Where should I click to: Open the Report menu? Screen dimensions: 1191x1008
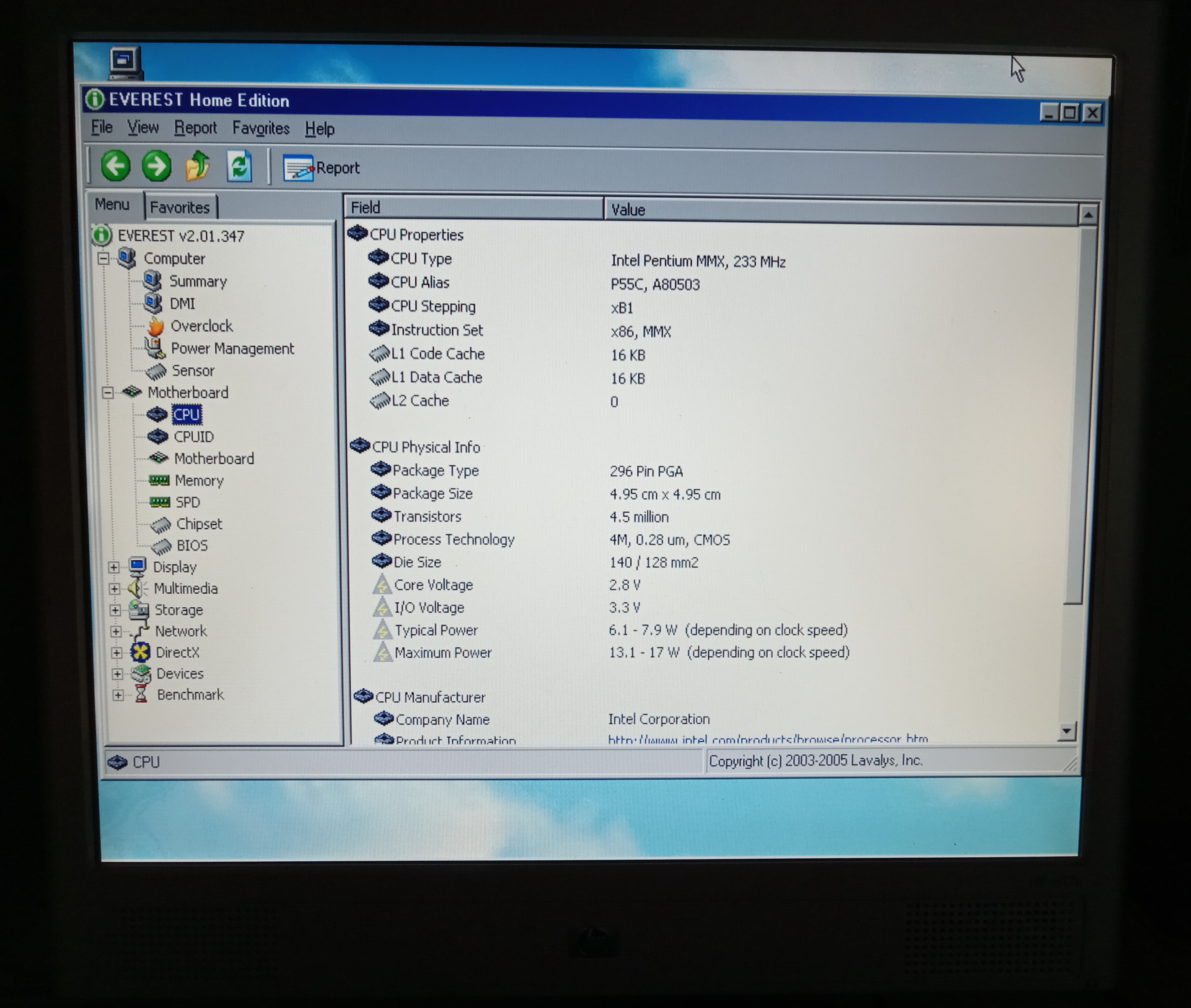click(195, 128)
